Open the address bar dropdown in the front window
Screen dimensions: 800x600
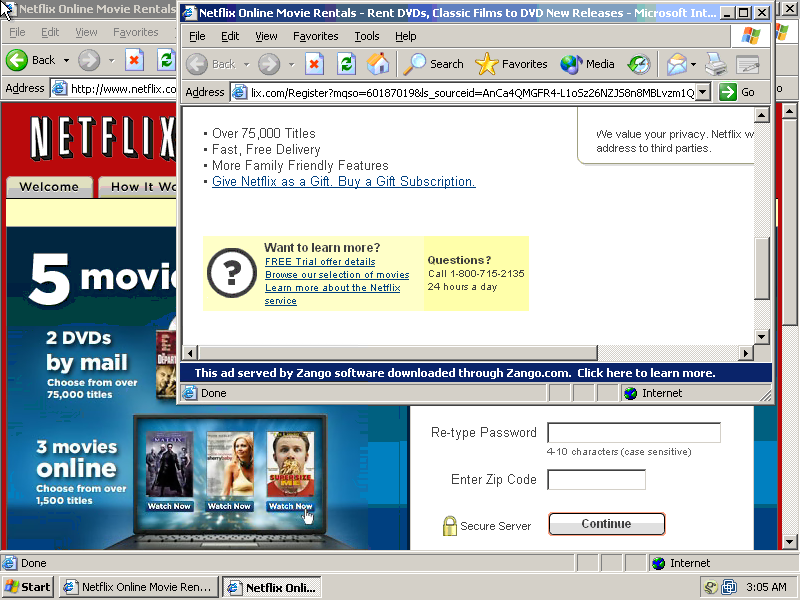703,92
